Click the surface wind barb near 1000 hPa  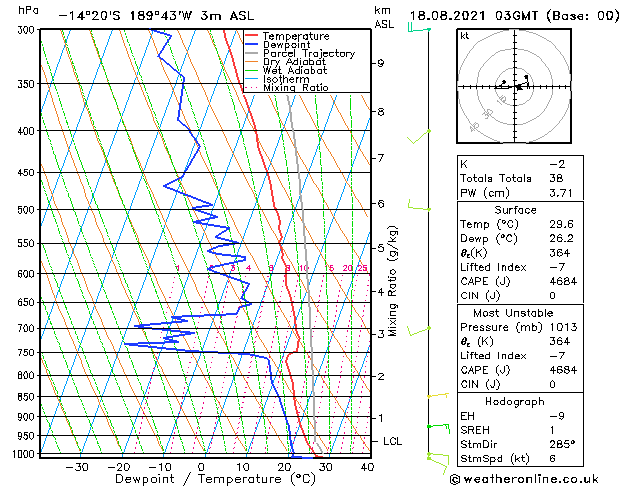point(438,463)
